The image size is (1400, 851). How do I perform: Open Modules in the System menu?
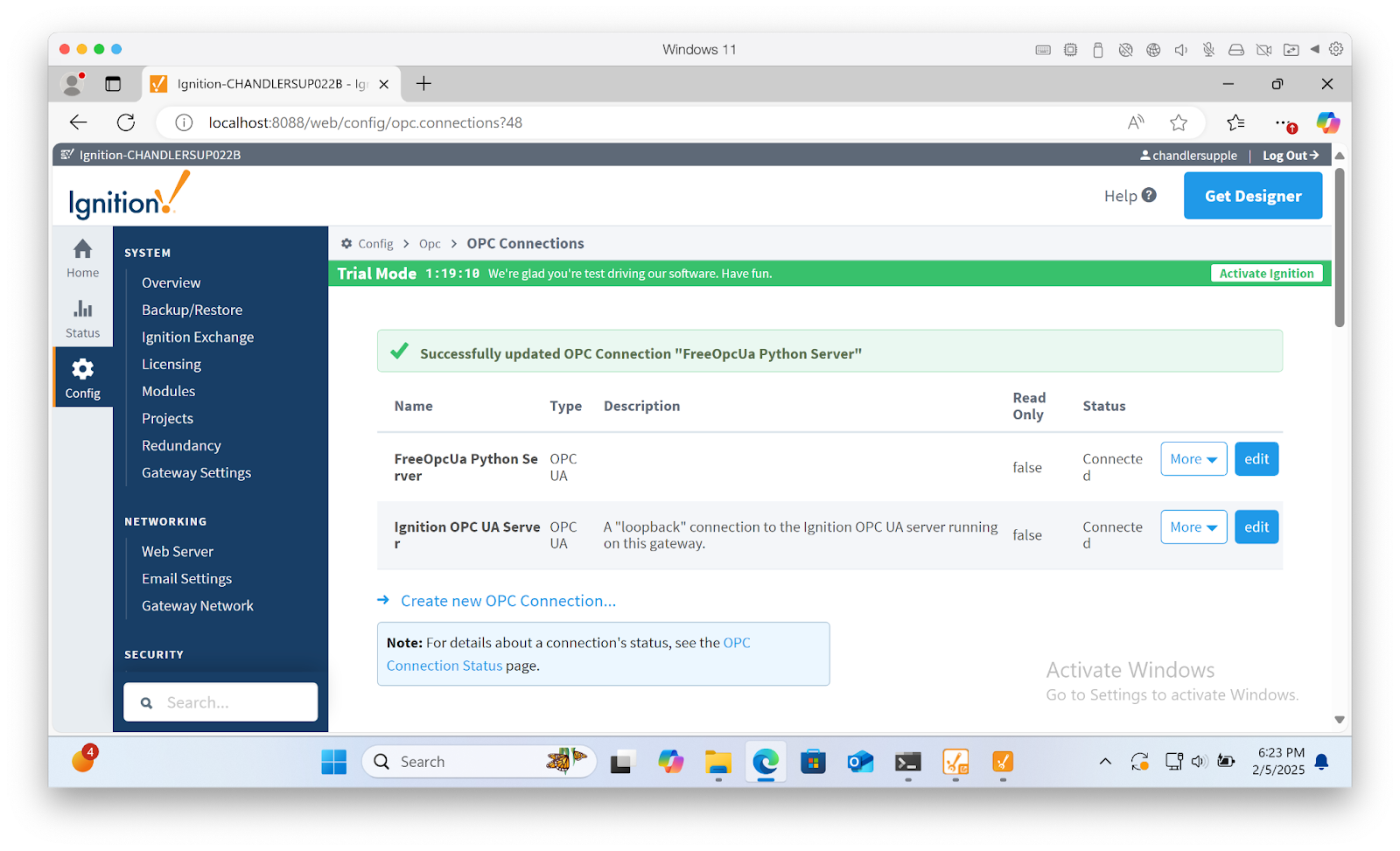click(x=168, y=391)
